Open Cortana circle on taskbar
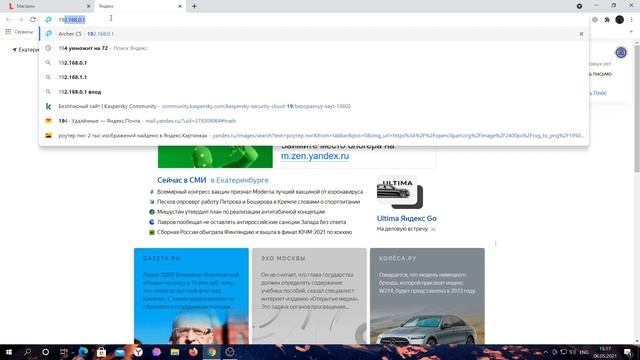Screen dimensions: 640x360 tap(45, 352)
